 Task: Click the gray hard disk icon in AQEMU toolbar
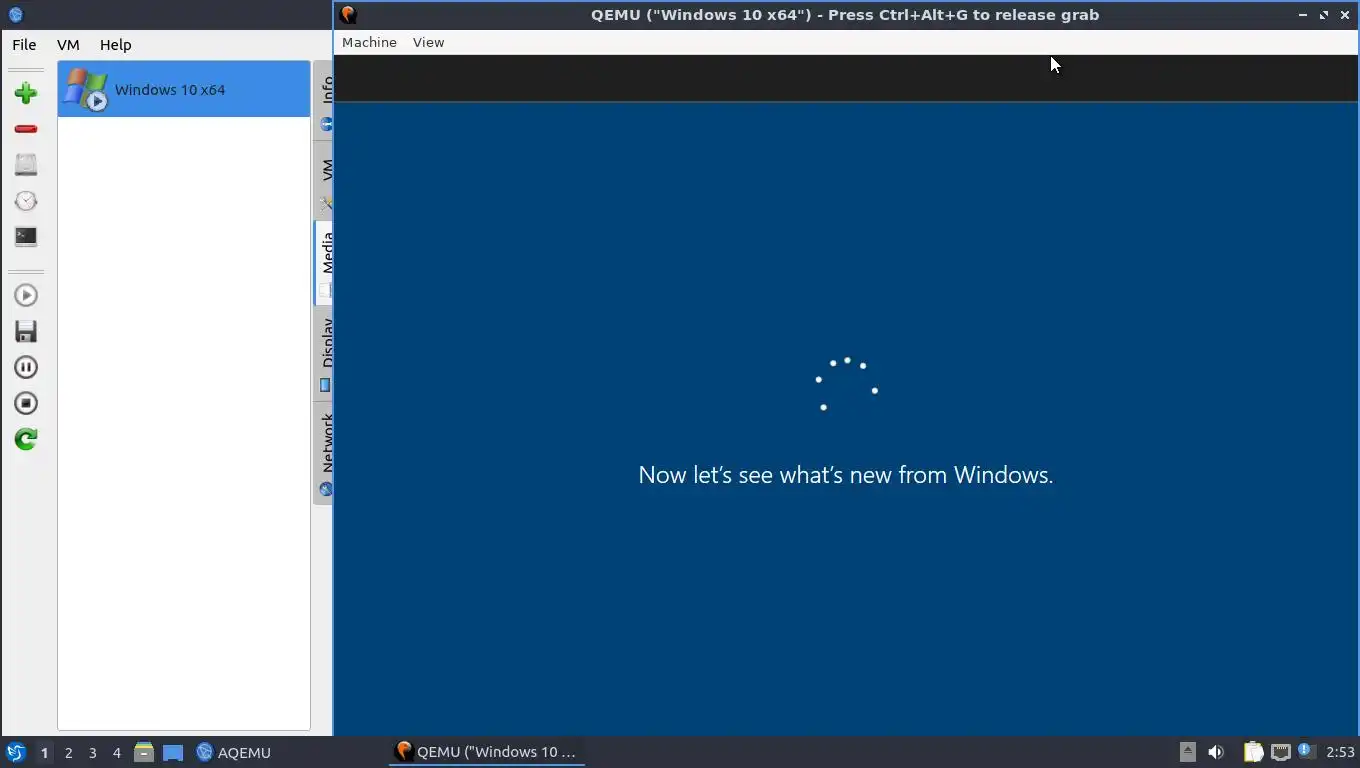pyautogui.click(x=26, y=165)
